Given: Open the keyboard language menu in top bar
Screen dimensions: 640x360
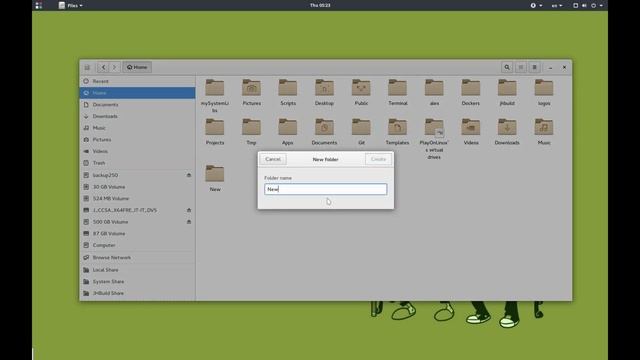Looking at the screenshot, I should (x=557, y=5).
